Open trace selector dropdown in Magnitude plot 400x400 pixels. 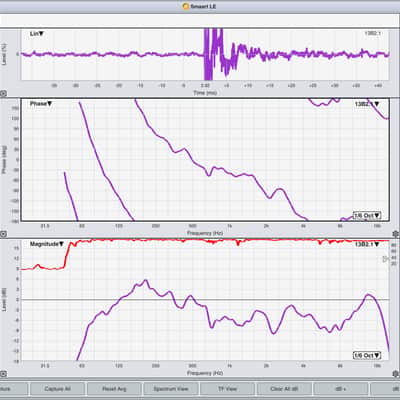367,244
